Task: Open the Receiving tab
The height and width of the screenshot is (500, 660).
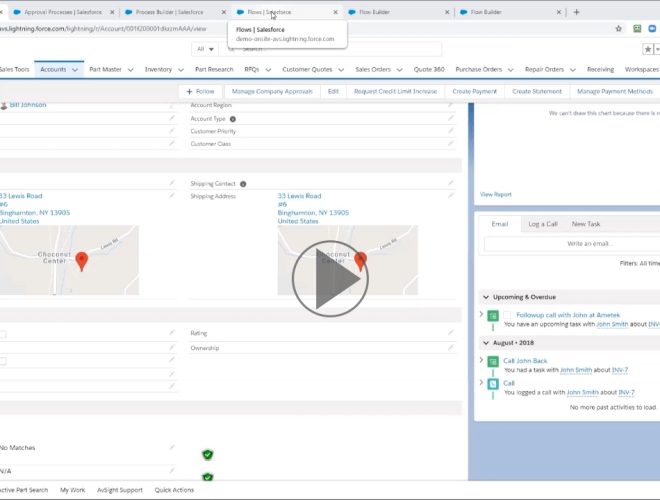Action: click(x=600, y=69)
